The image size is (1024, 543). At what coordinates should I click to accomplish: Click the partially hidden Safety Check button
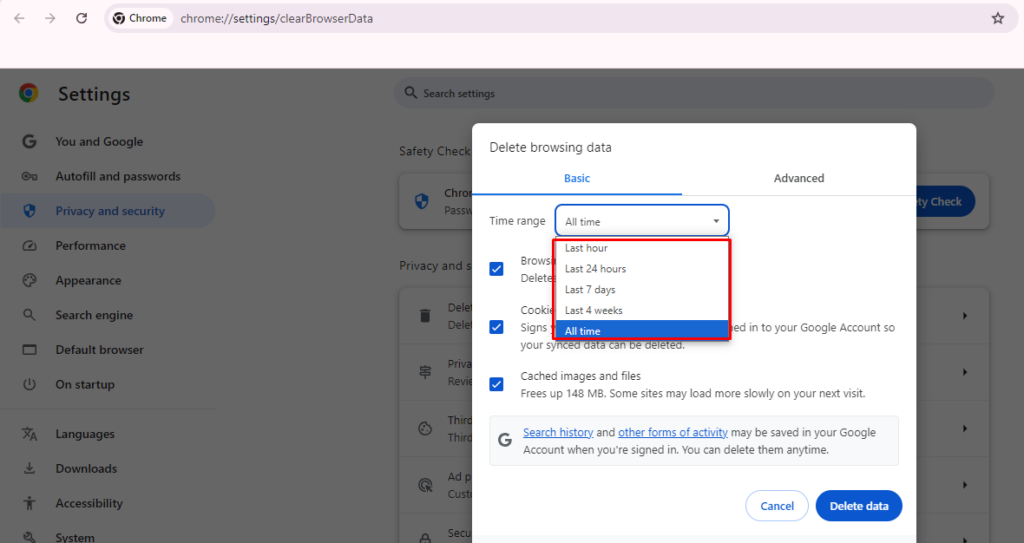(945, 201)
